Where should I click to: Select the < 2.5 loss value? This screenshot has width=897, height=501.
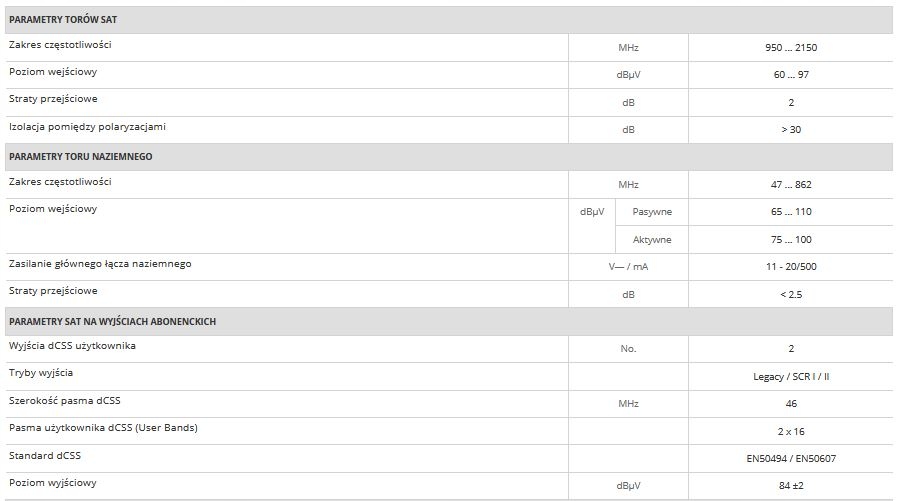[x=790, y=294]
